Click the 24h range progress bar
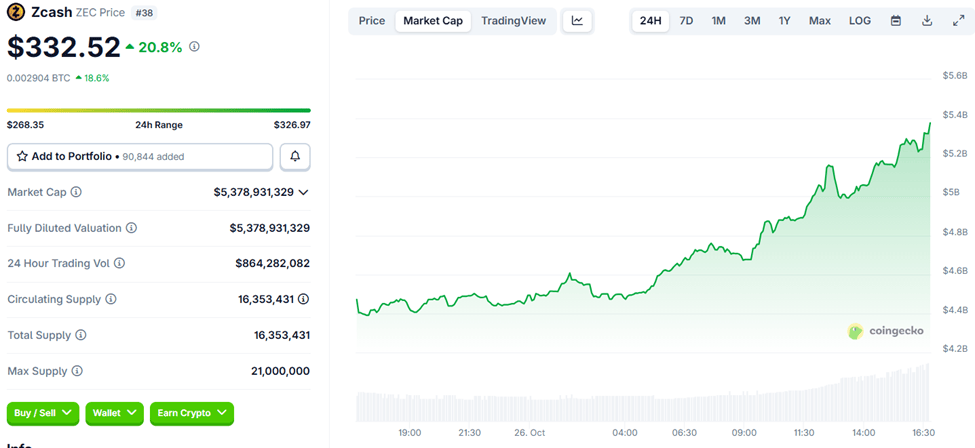The image size is (975, 448). pos(158,110)
